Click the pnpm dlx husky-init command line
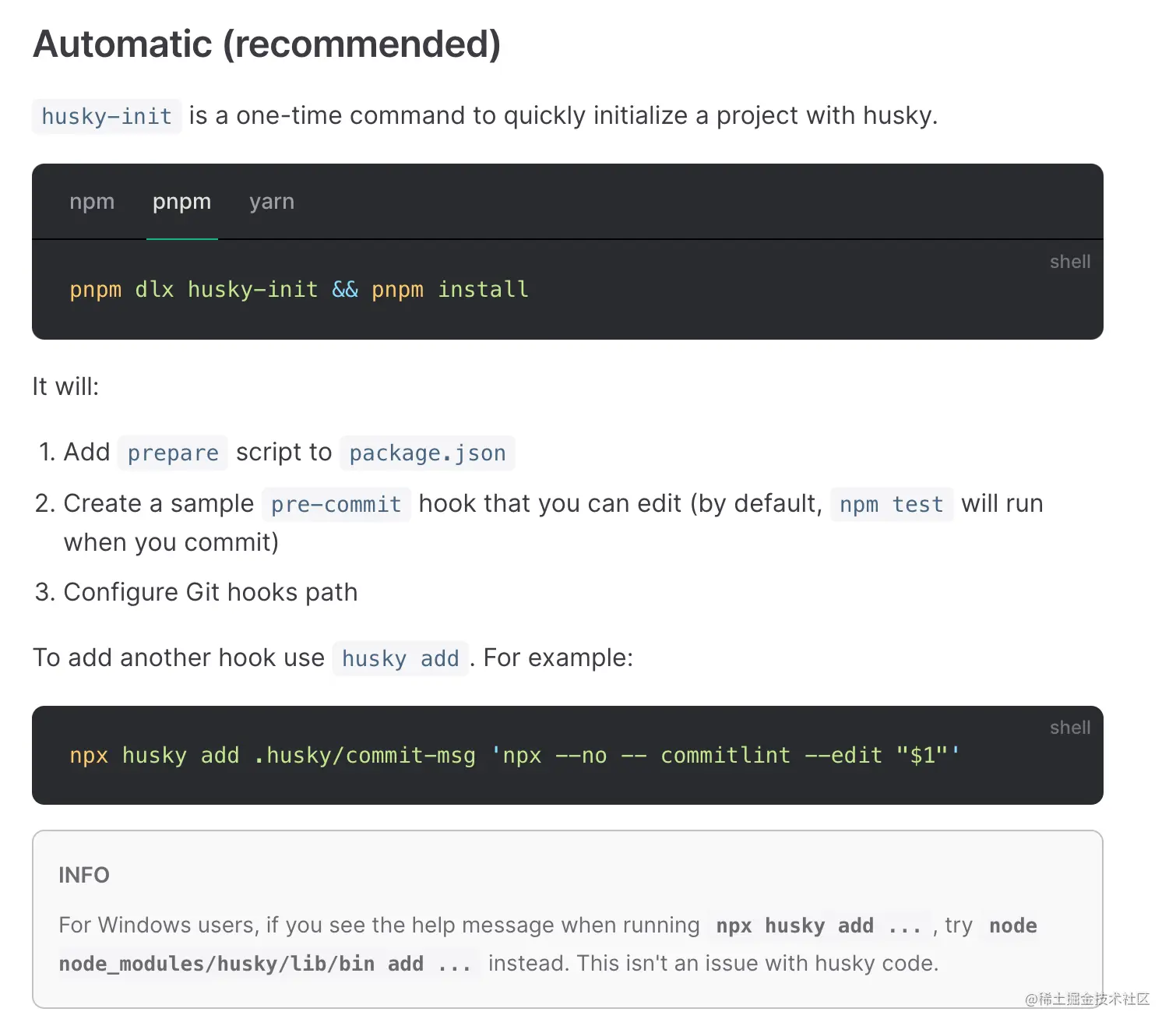This screenshot has height=1033, width=1176. [299, 290]
